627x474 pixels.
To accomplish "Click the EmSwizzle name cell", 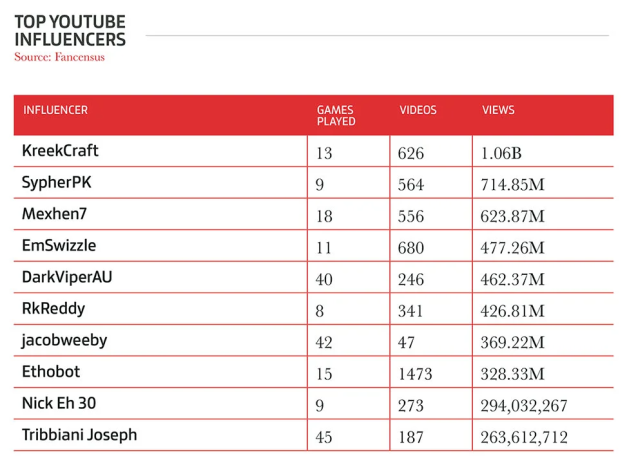I will coord(58,246).
